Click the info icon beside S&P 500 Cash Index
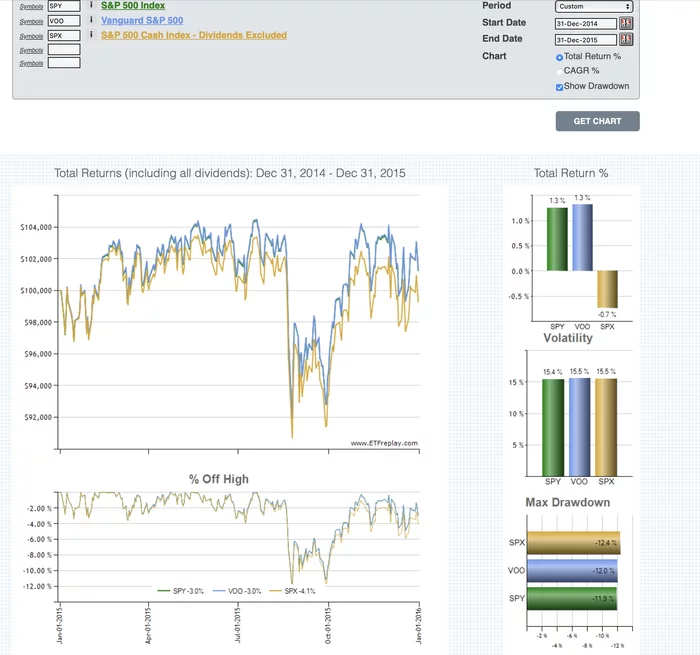This screenshot has height=655, width=700. (x=91, y=34)
